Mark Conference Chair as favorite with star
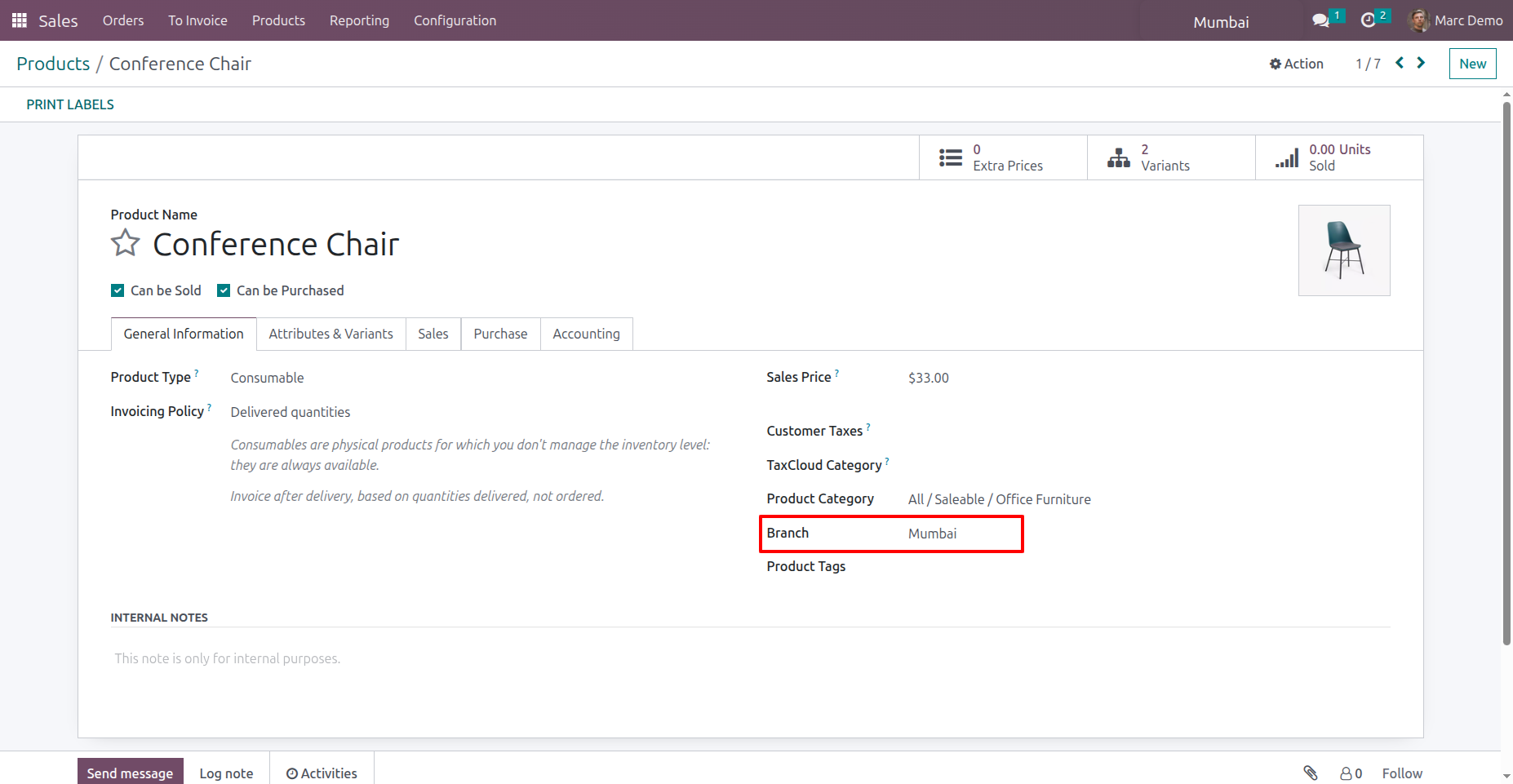 (126, 243)
